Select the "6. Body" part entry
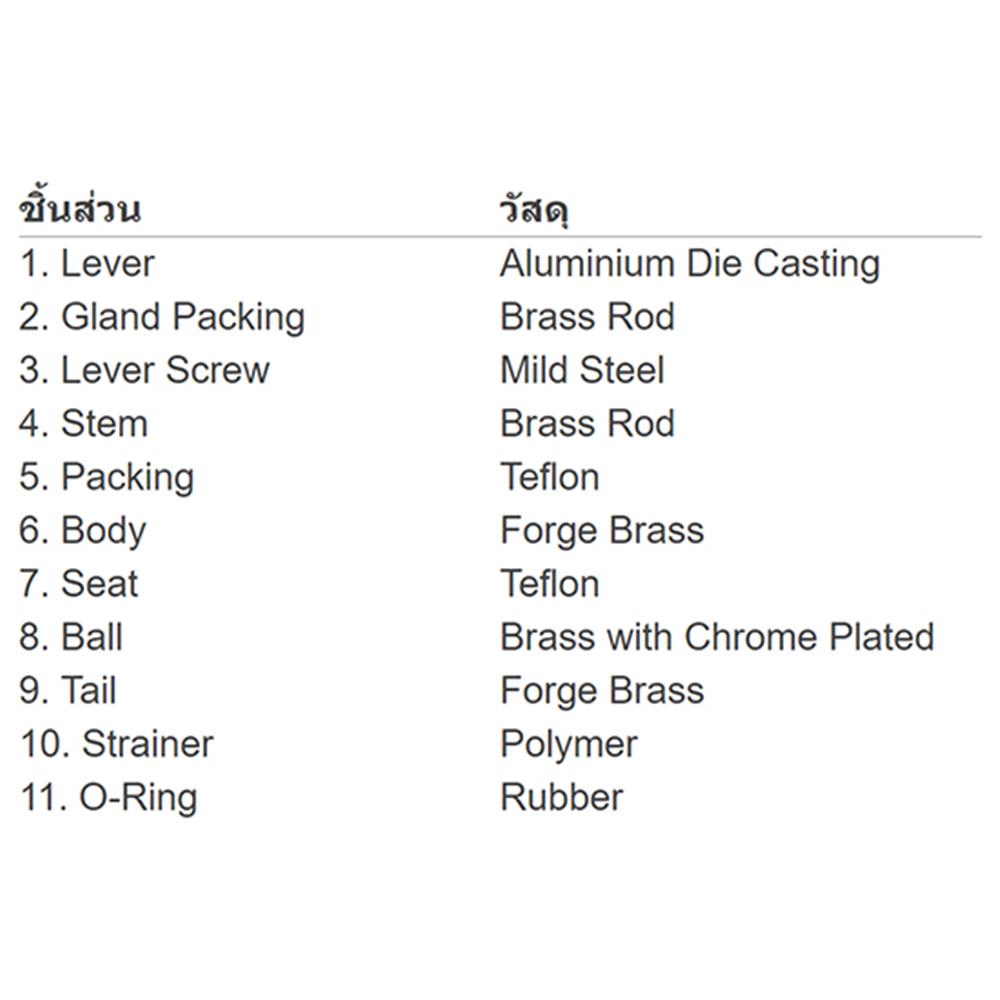Screen dimensions: 1000x1000 point(83,531)
